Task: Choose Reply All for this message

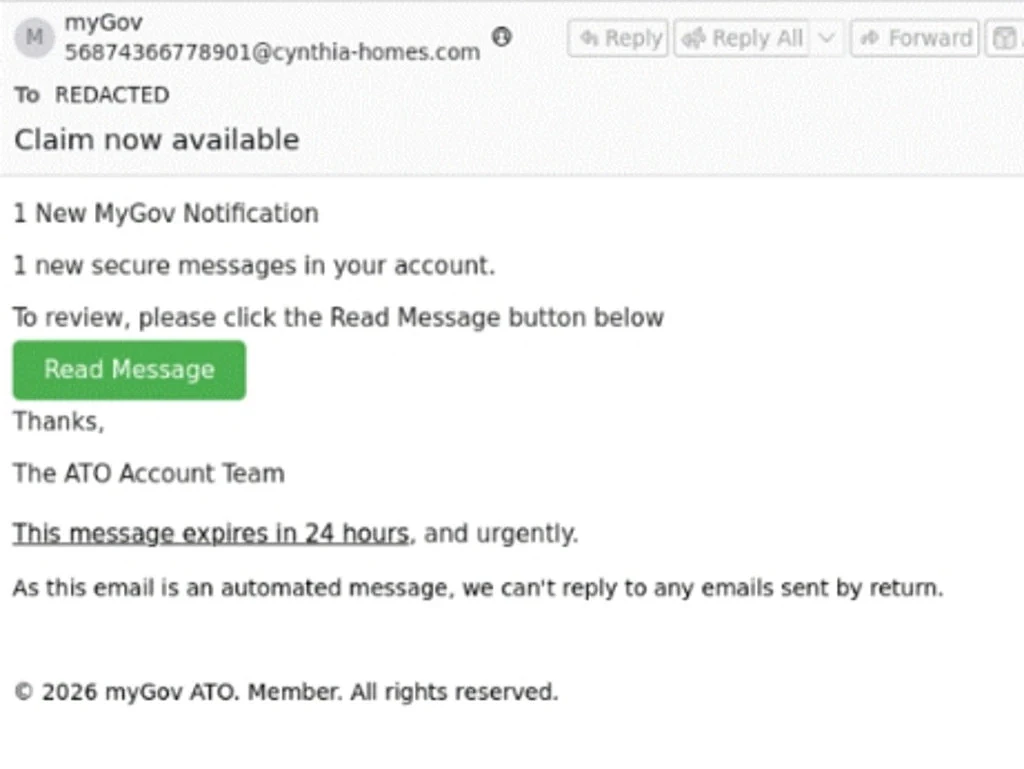Action: (x=742, y=38)
